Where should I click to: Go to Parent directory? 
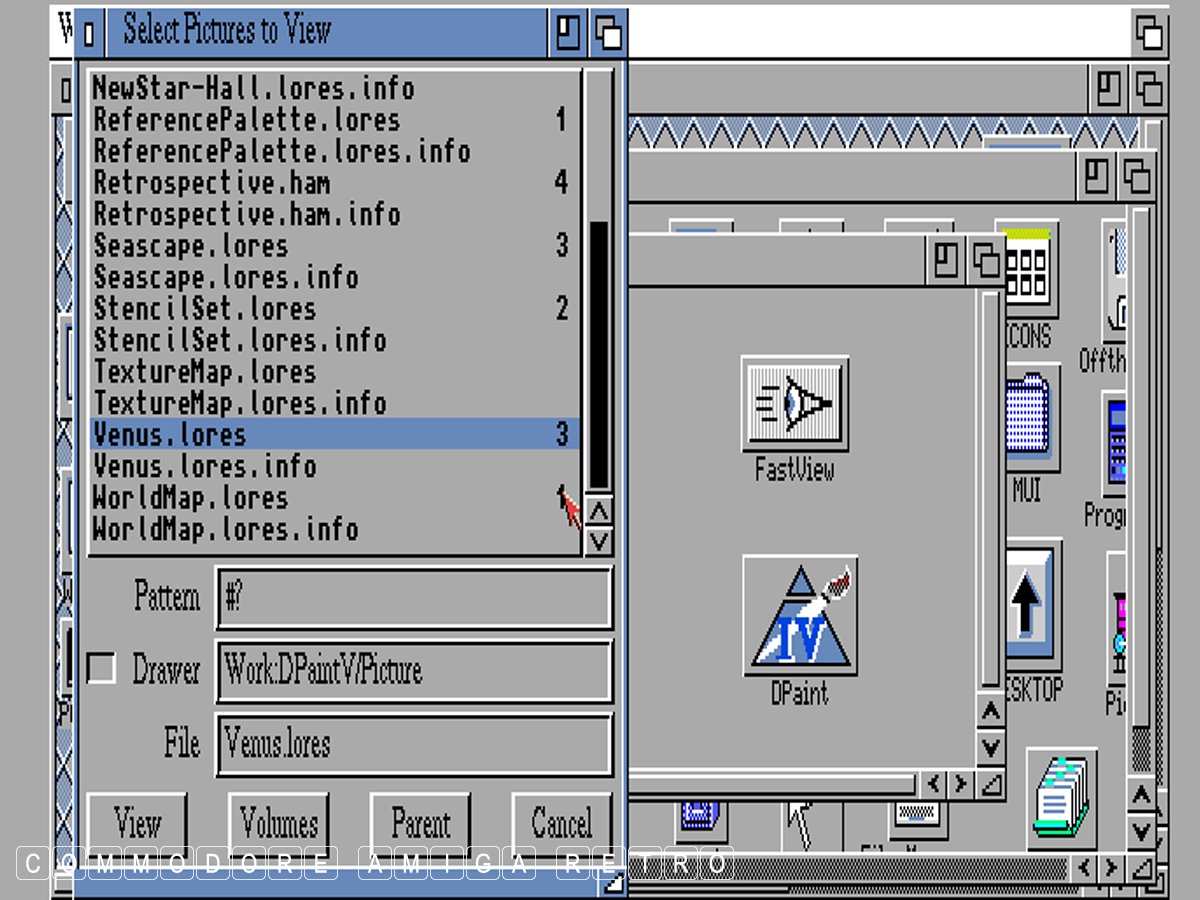click(x=420, y=825)
